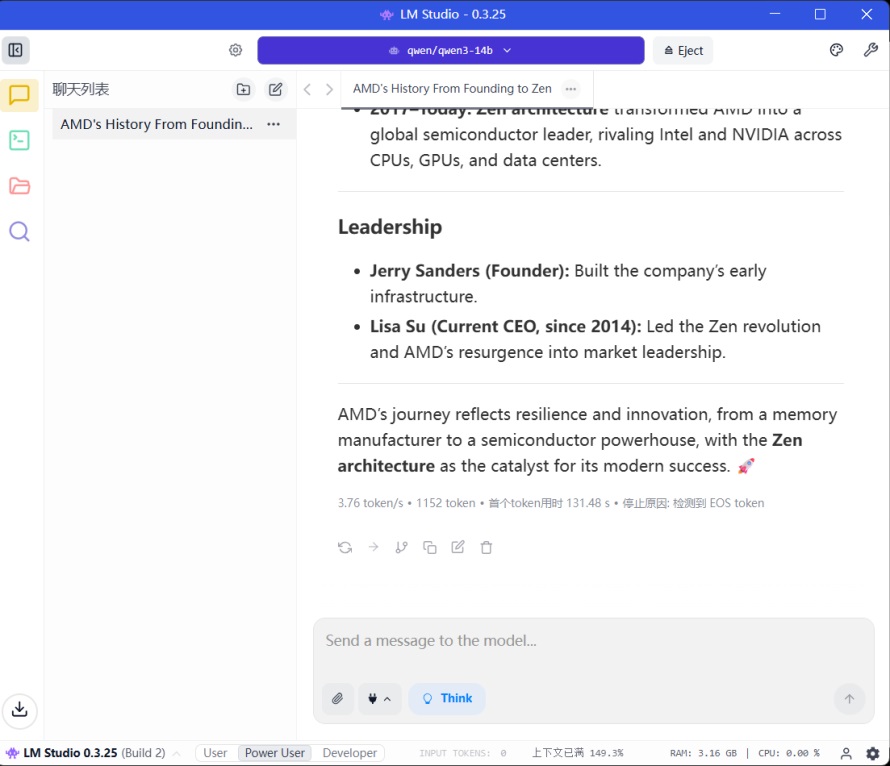Open the qwen/qwen3-14b model selector dropdown
The height and width of the screenshot is (766, 890).
click(x=450, y=50)
